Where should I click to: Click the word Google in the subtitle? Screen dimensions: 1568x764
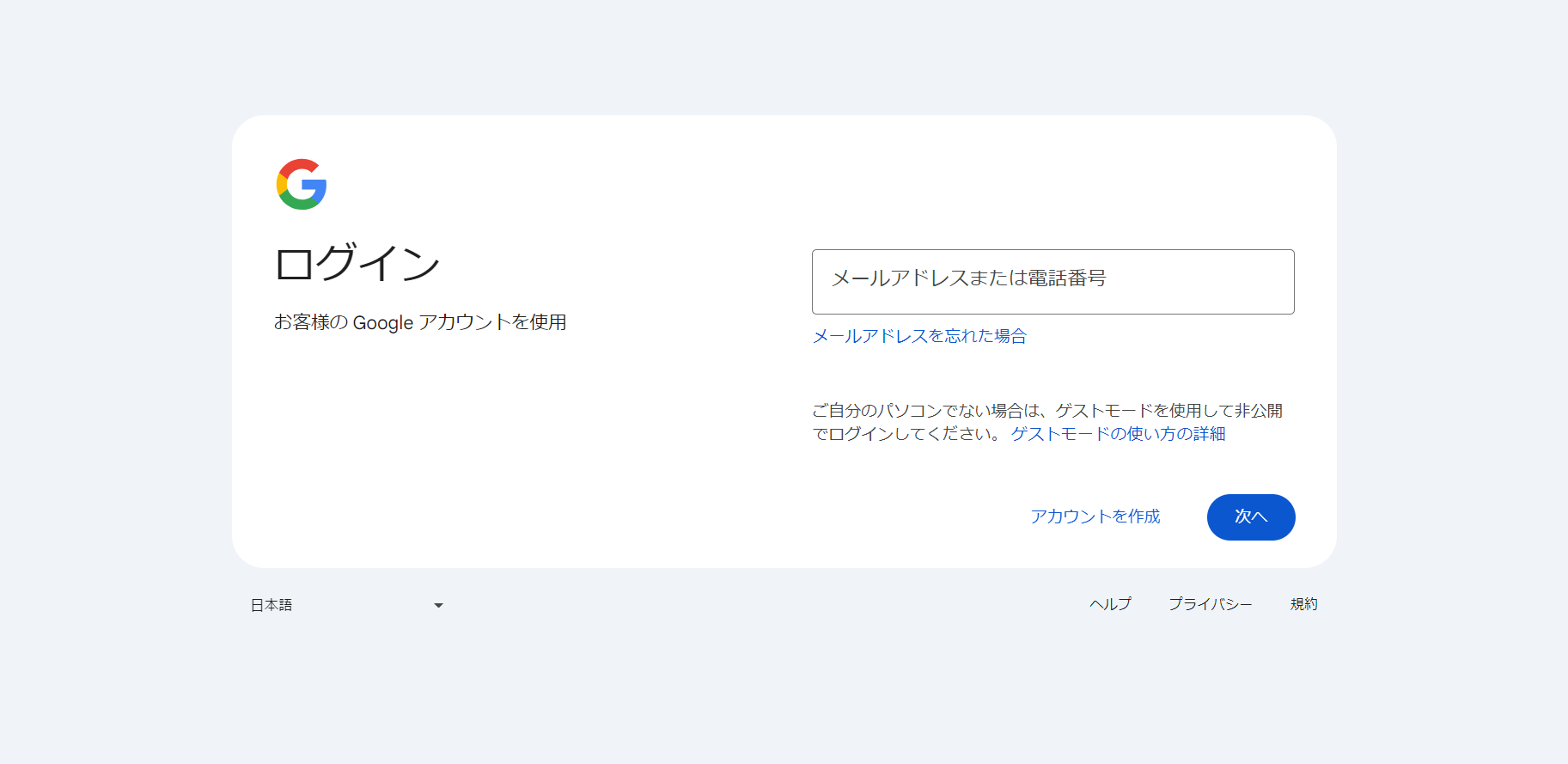click(x=383, y=323)
